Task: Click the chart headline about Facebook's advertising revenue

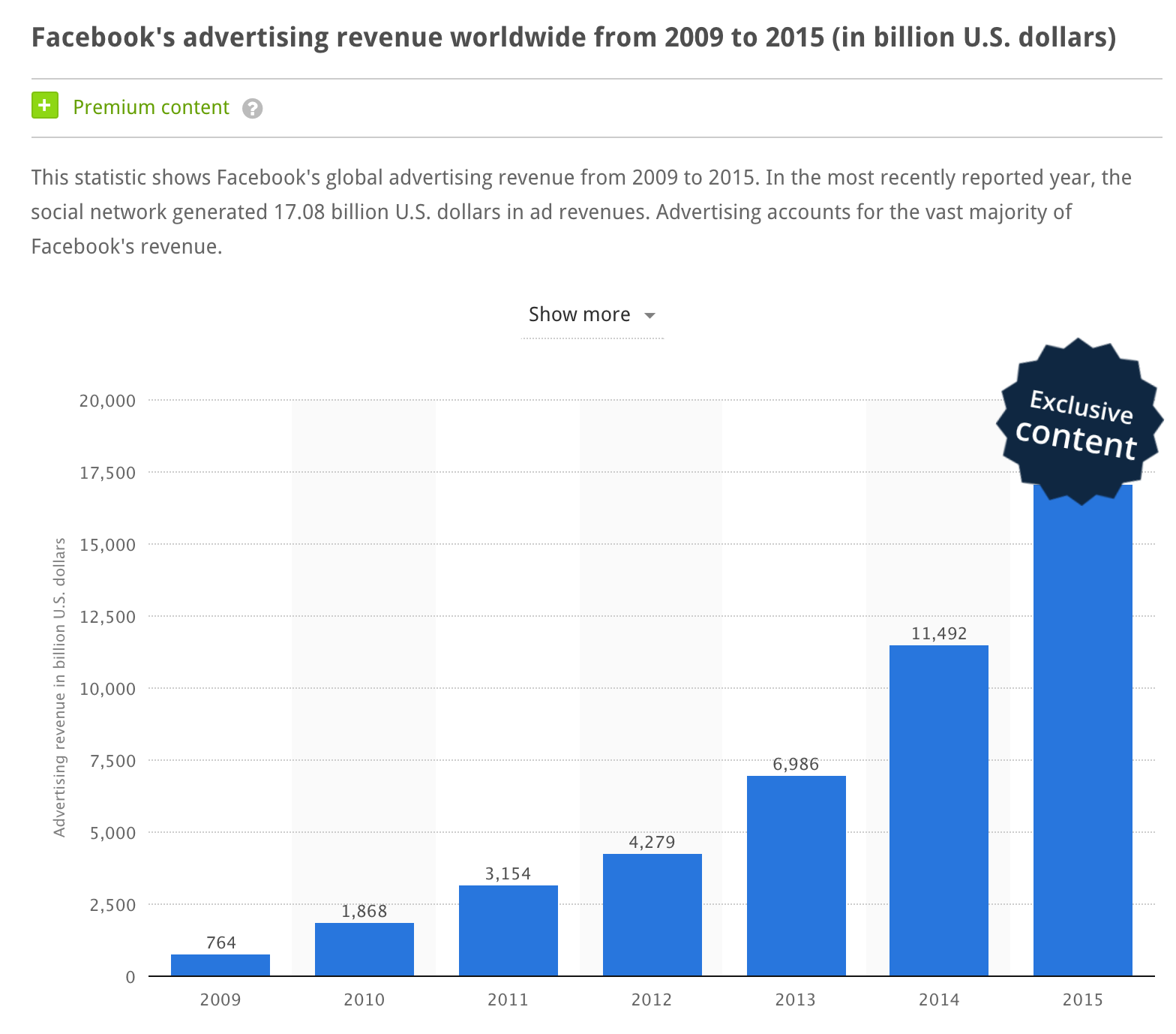Action: 574,37
